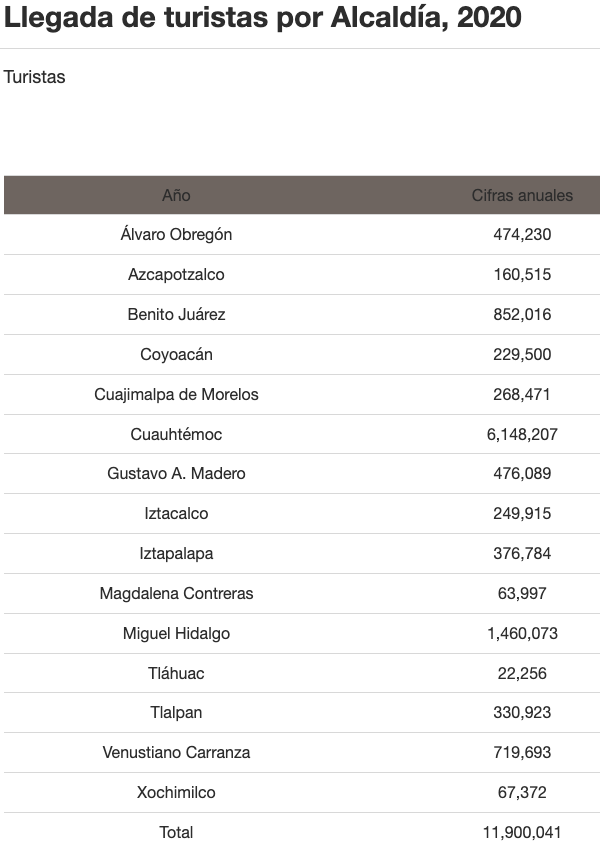Click the Azcapotzalco row label
600x851 pixels.
pyautogui.click(x=176, y=274)
